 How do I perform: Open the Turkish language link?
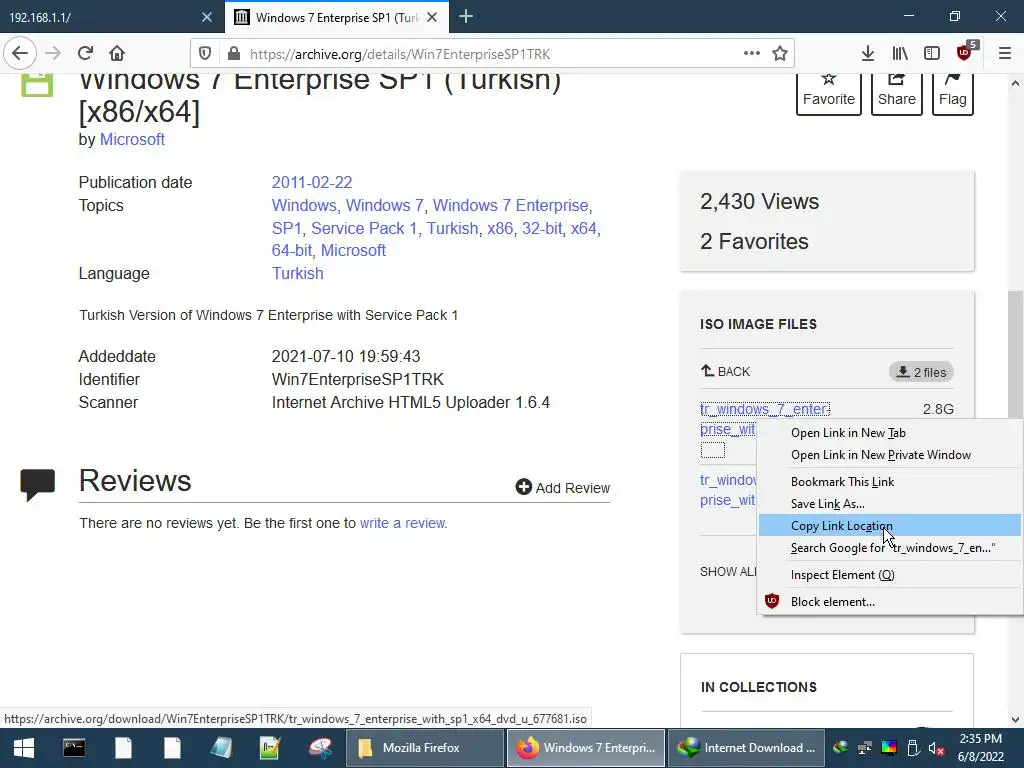coord(298,273)
